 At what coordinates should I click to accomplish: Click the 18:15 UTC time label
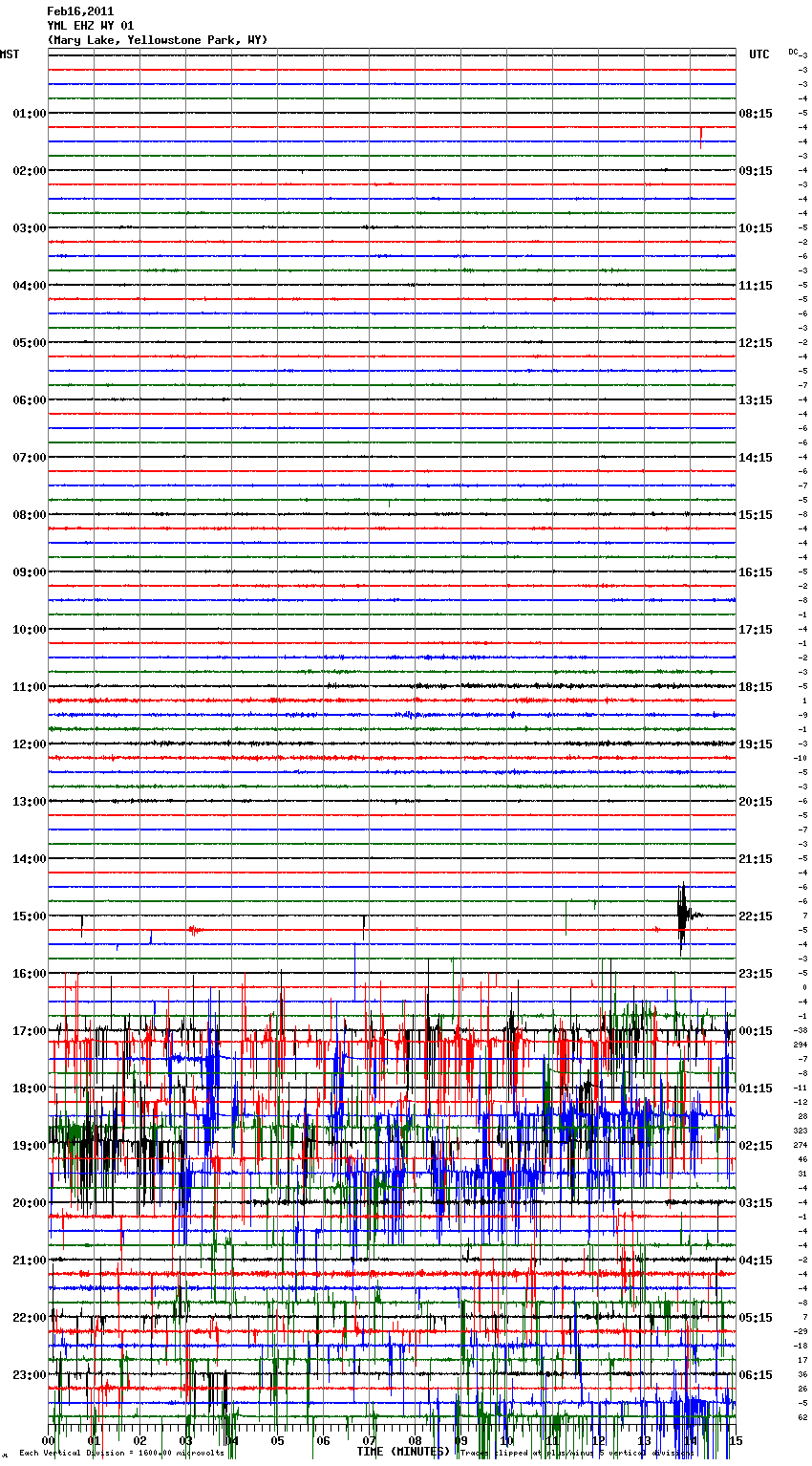756,687
